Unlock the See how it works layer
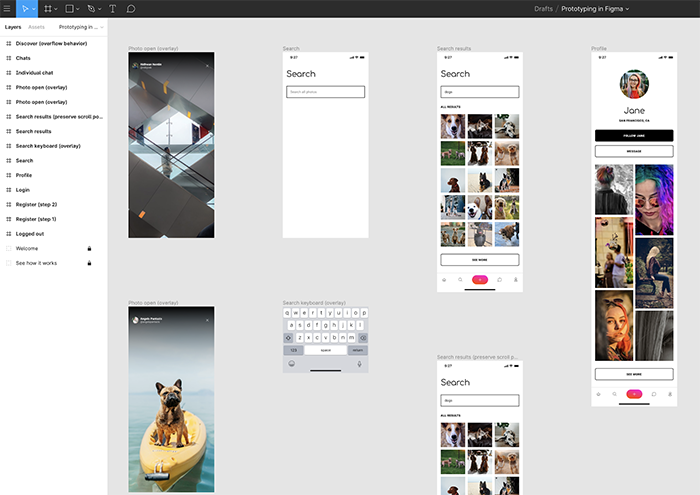 click(x=89, y=263)
